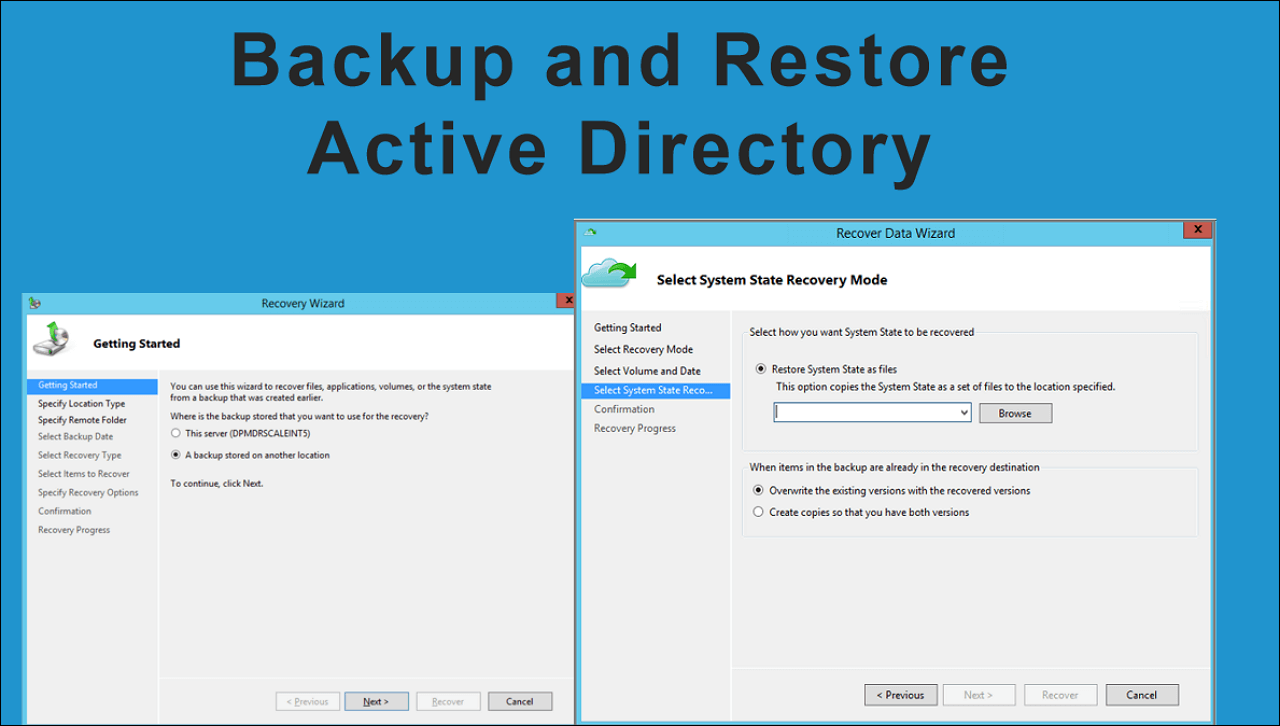Open the file location dropdown in Recover Data Wizard

pyautogui.click(x=962, y=412)
